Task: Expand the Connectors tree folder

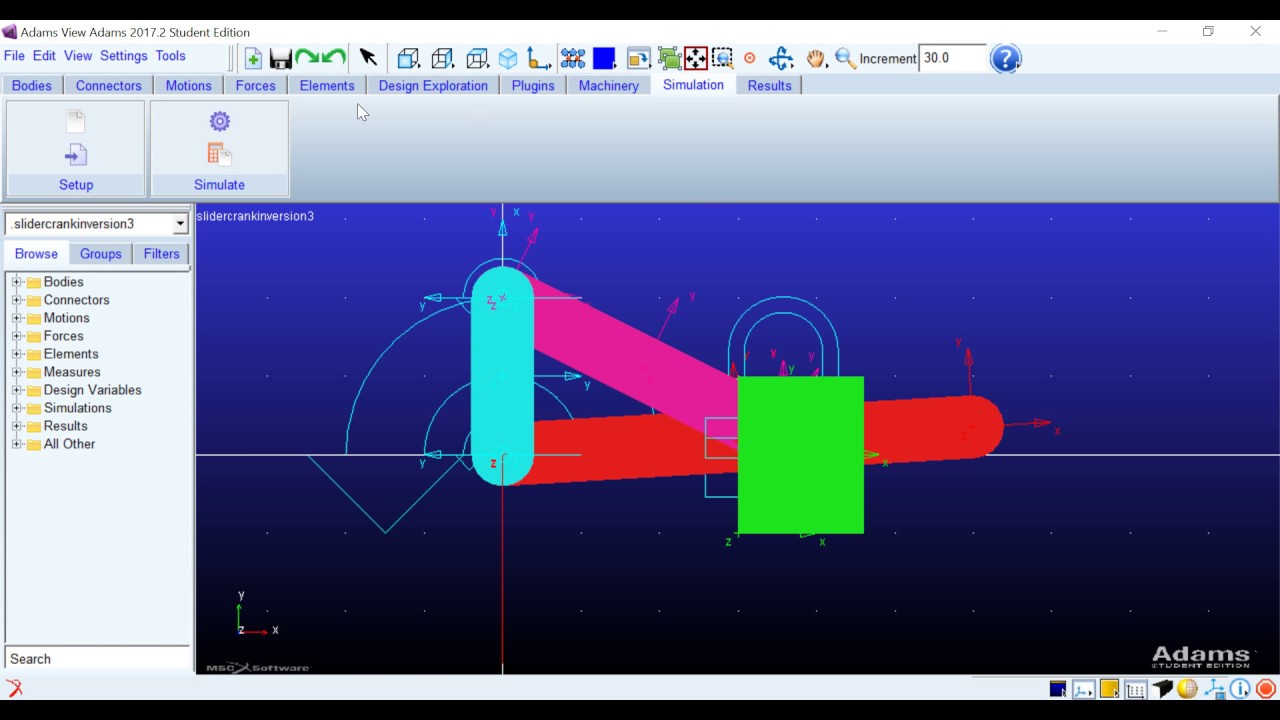Action: tap(16, 300)
